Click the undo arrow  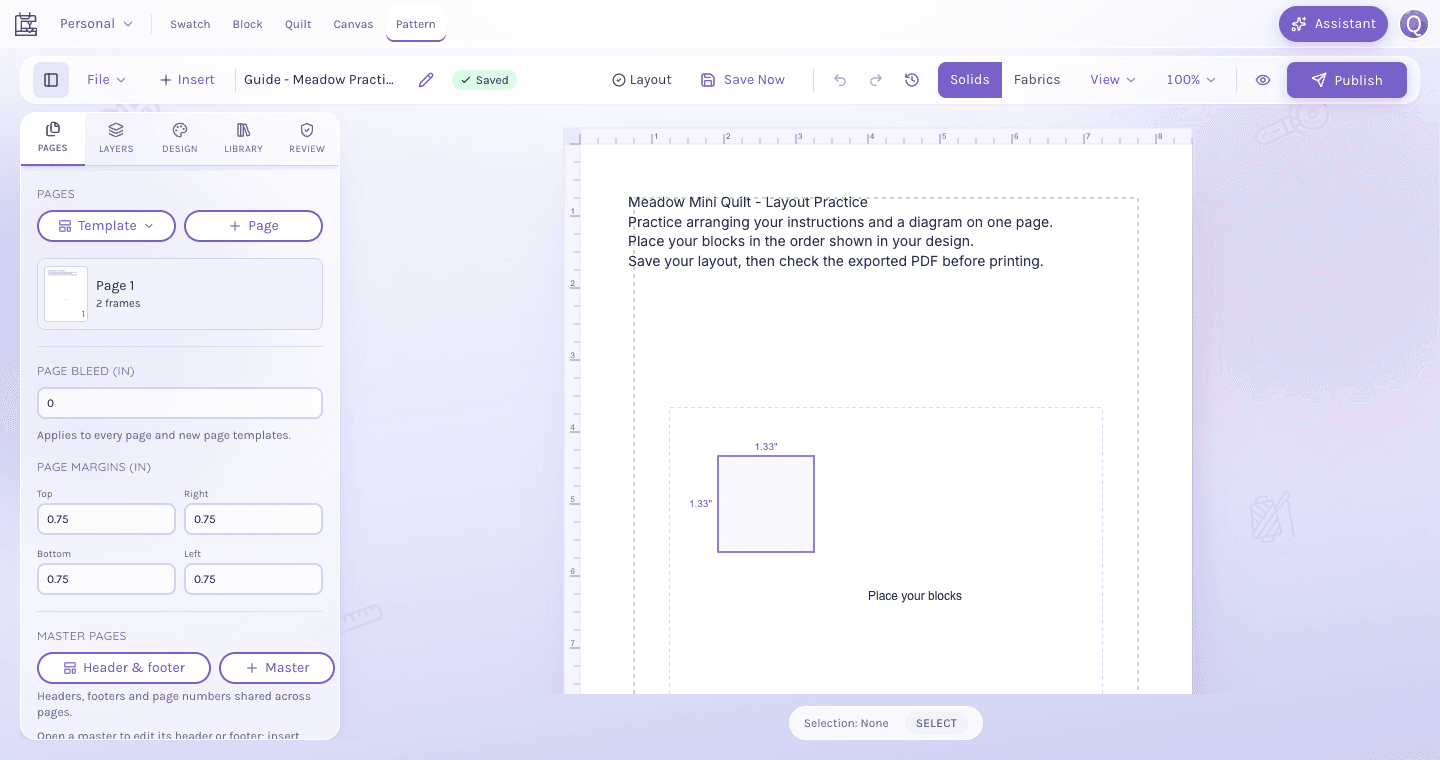[x=840, y=80]
